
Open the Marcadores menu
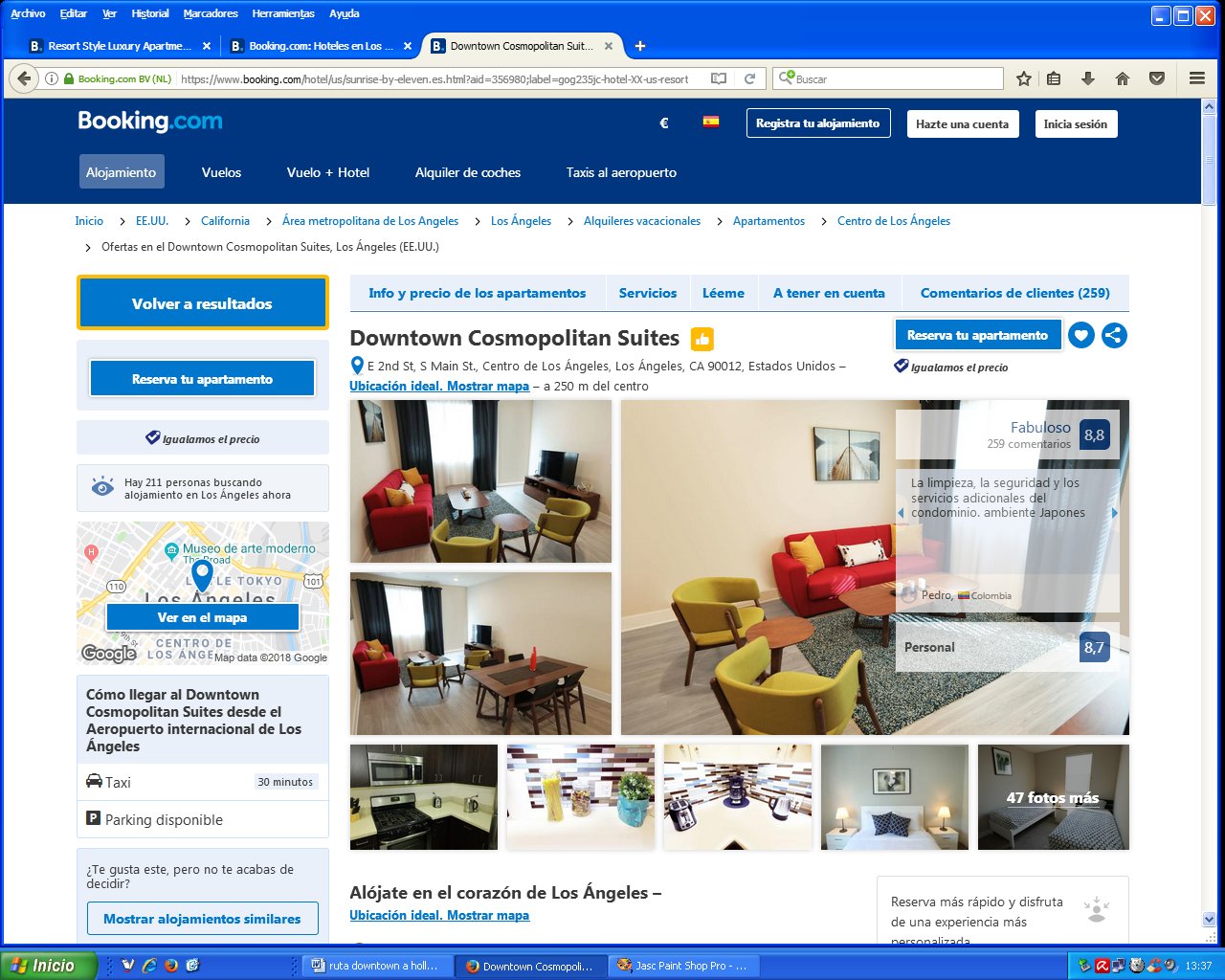[211, 13]
